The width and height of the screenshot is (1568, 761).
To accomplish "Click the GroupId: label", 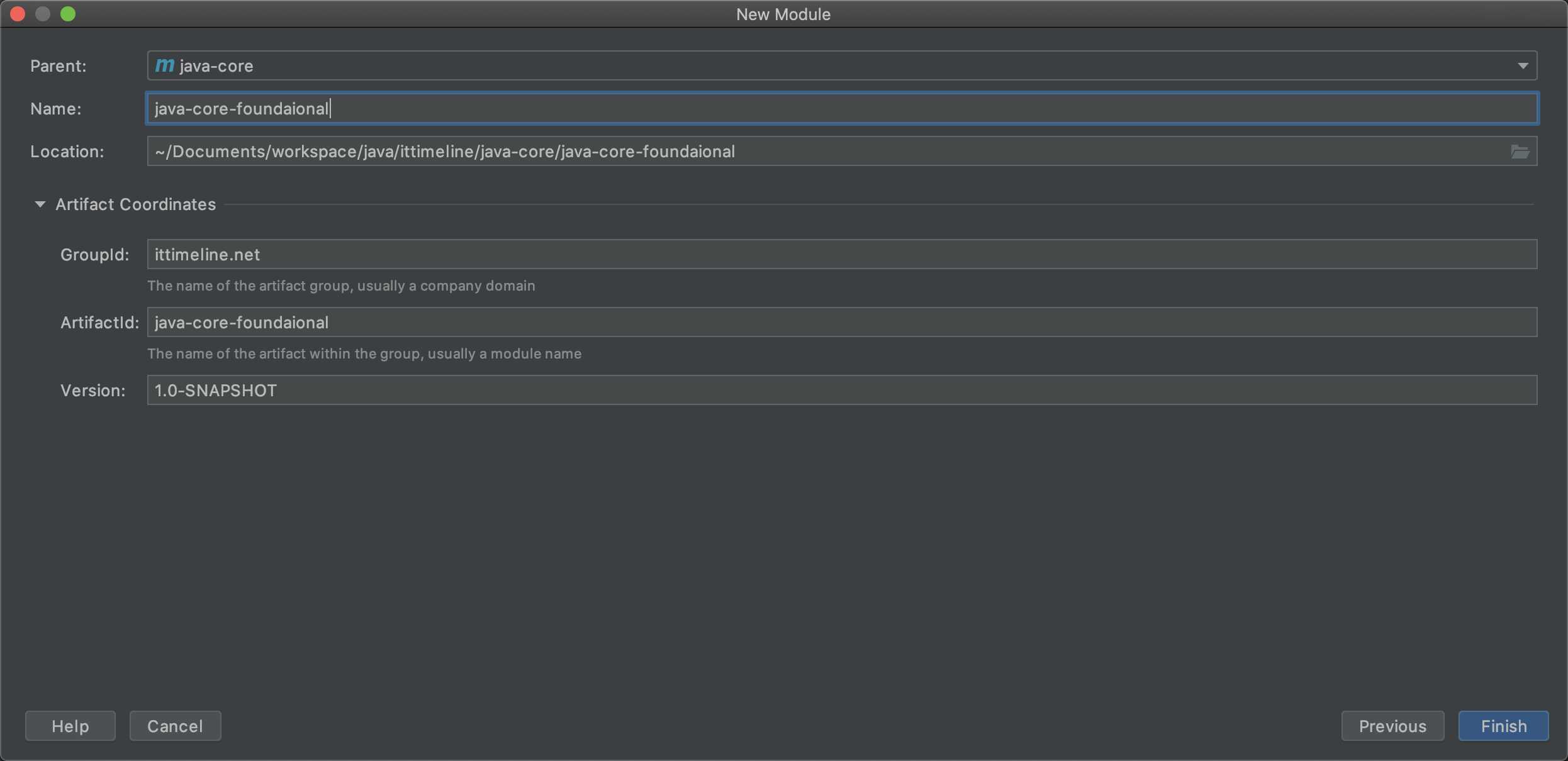I will [95, 254].
